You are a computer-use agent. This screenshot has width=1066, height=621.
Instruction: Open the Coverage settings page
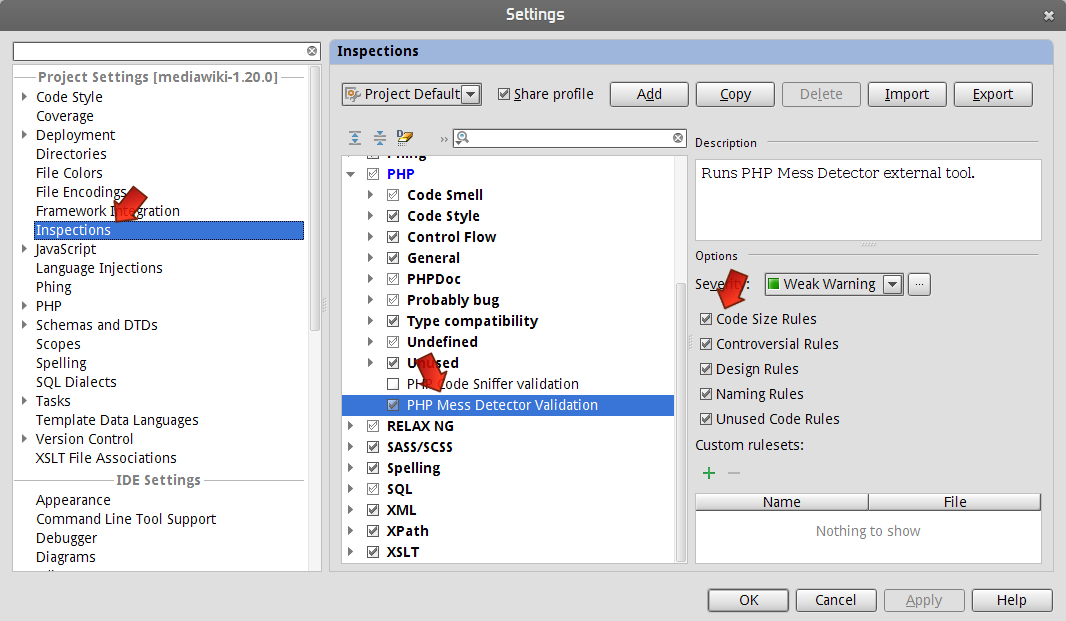[65, 116]
